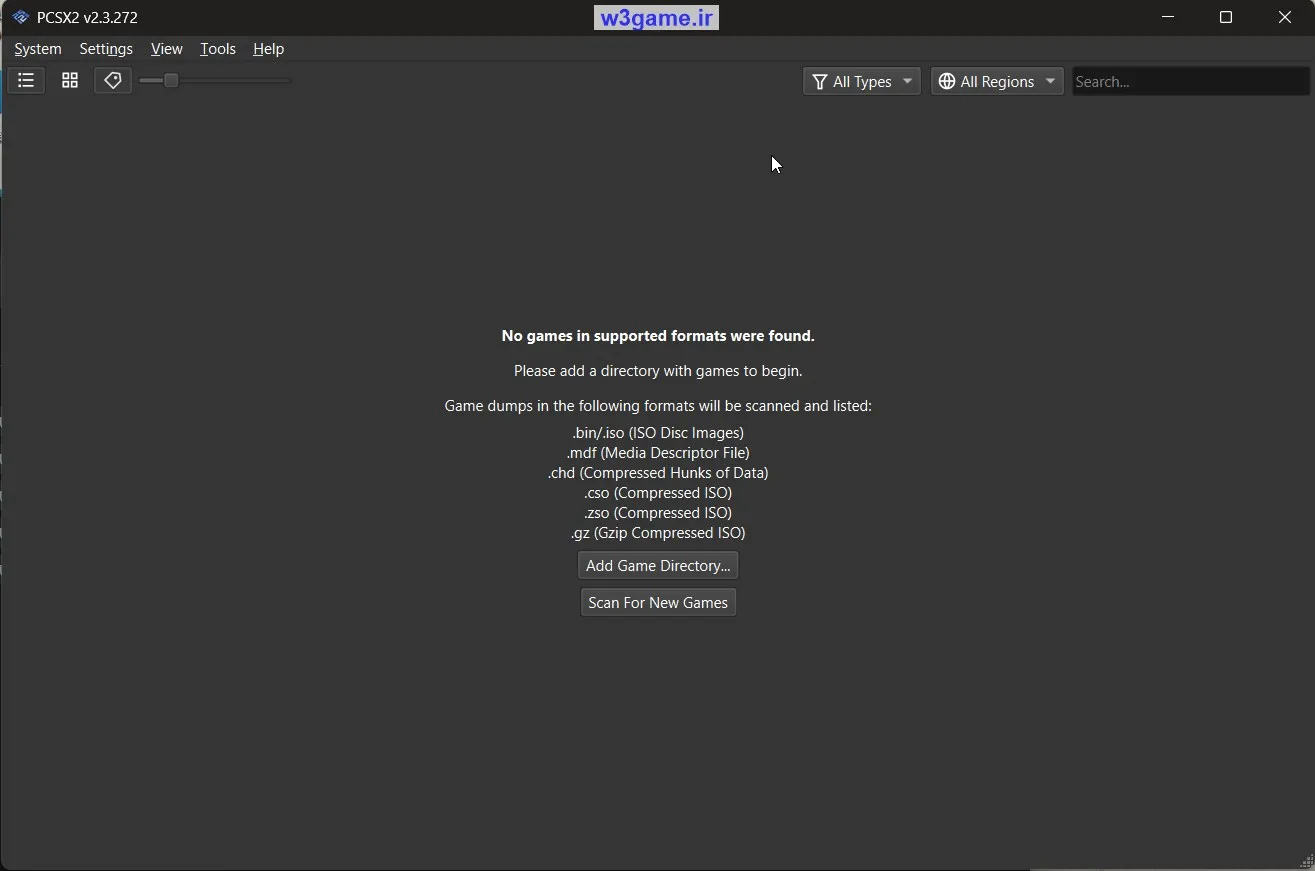Image resolution: width=1315 pixels, height=871 pixels.
Task: Click the globe icon in the regions filter
Action: pos(947,82)
